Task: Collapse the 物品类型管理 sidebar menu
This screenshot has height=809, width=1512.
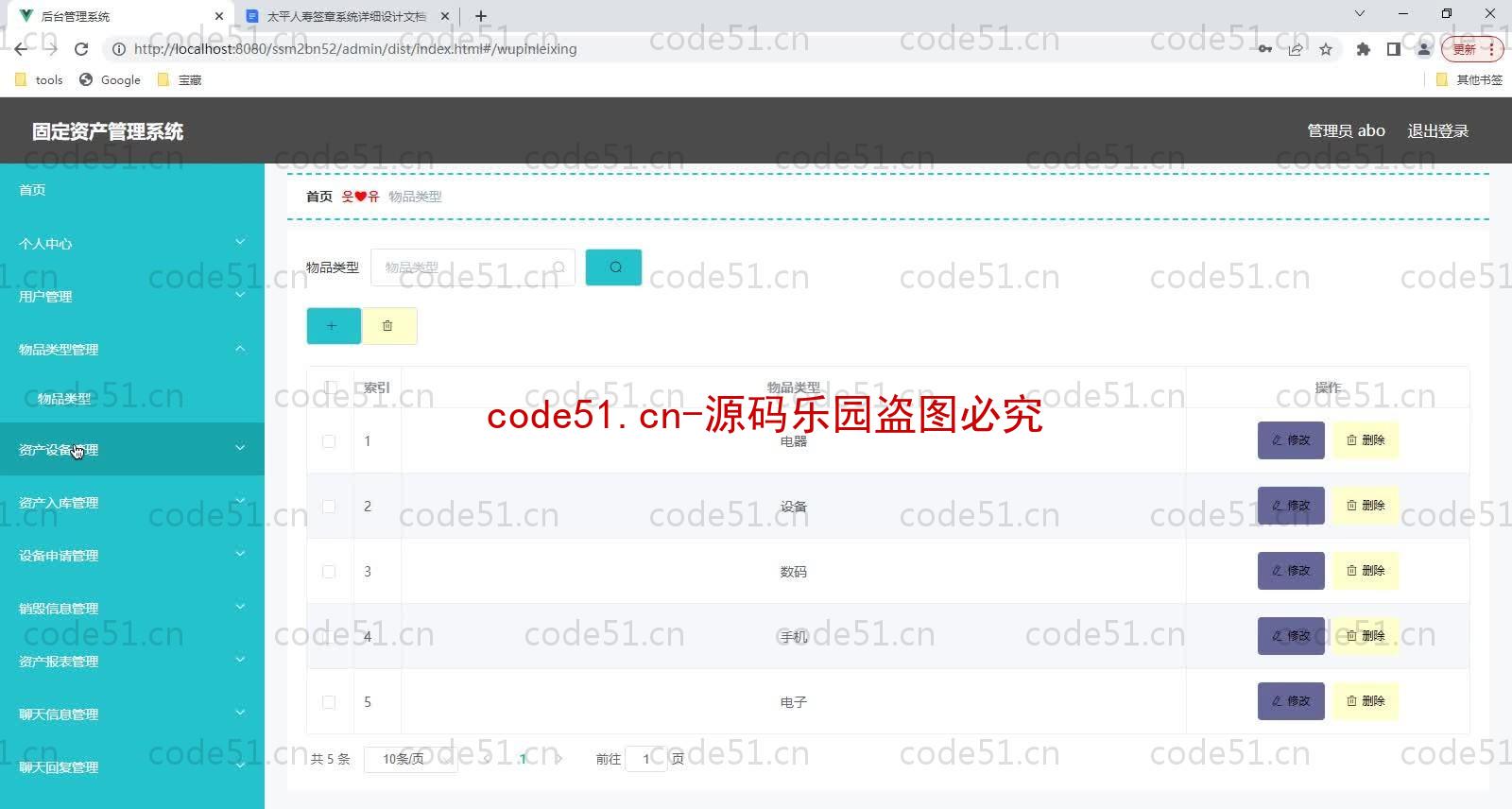Action: [x=132, y=350]
